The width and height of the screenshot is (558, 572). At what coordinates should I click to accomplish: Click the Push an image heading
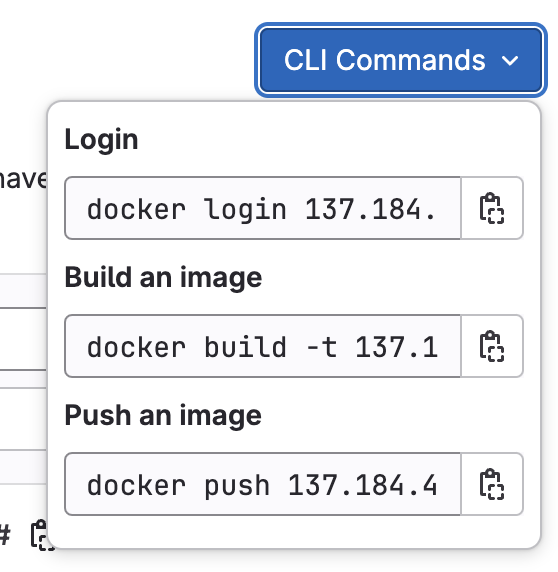[x=163, y=416]
